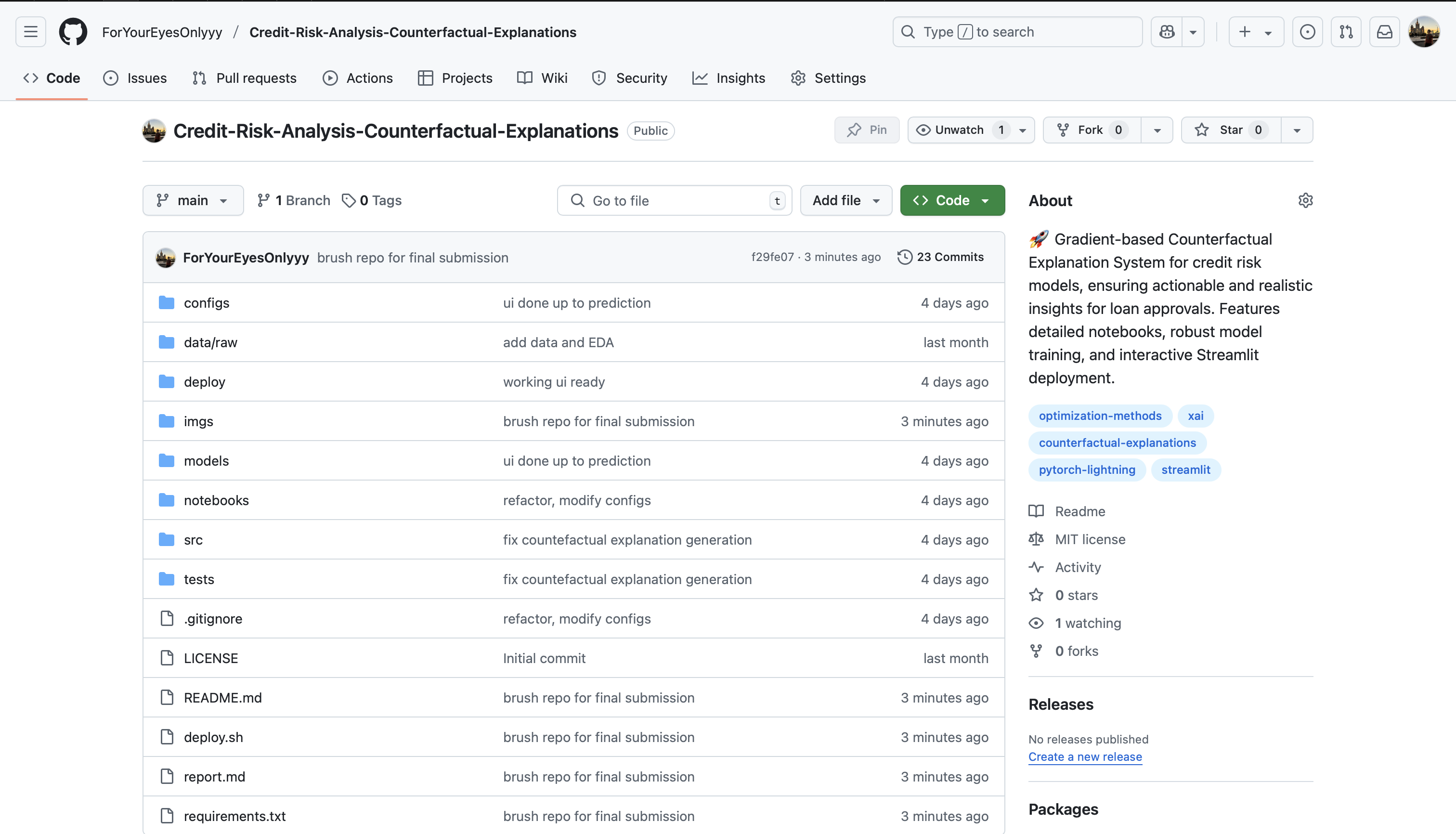The height and width of the screenshot is (834, 1456).
Task: Pin the repository to profile
Action: [x=867, y=130]
